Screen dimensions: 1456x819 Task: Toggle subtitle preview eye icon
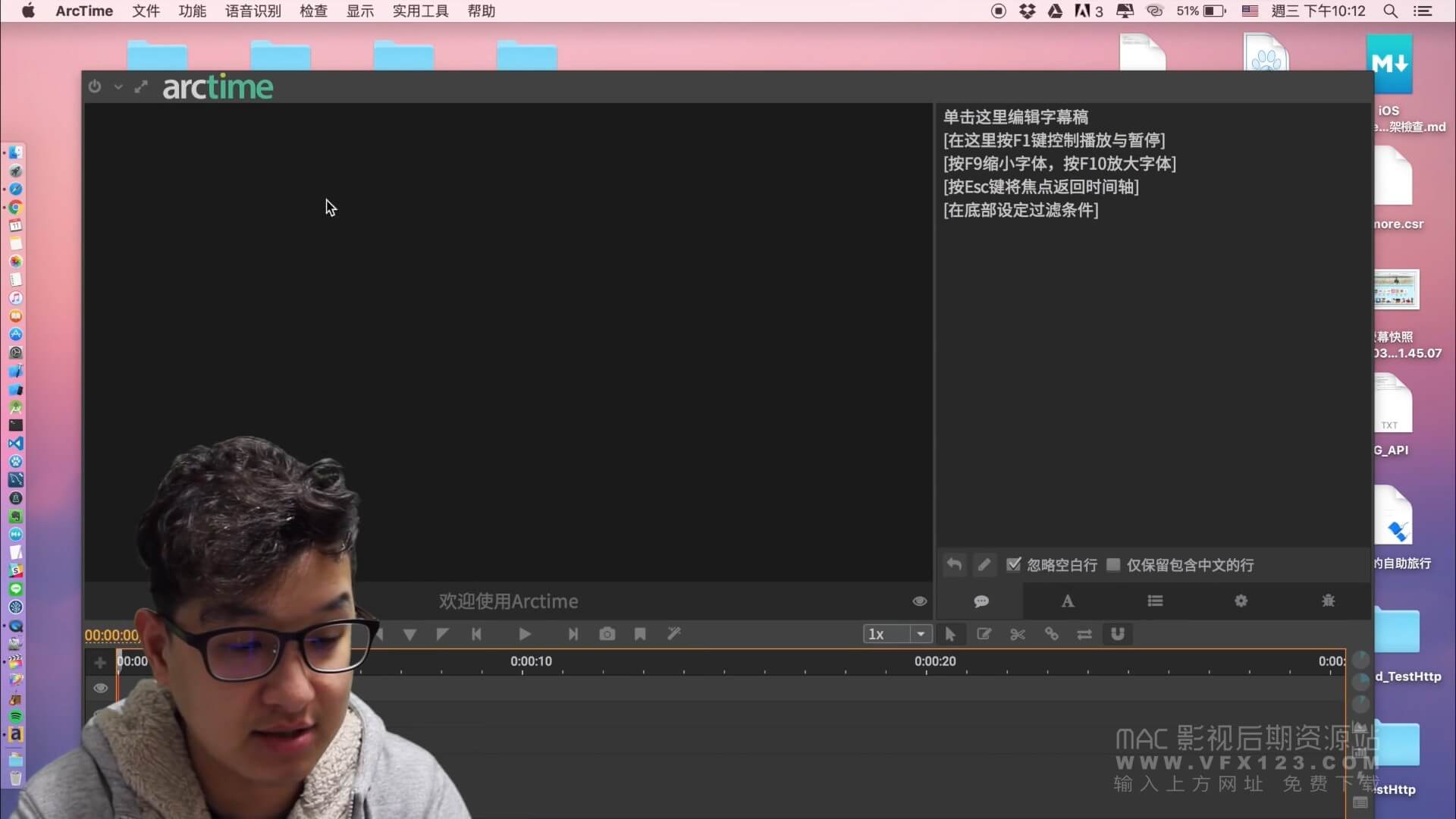point(919,601)
